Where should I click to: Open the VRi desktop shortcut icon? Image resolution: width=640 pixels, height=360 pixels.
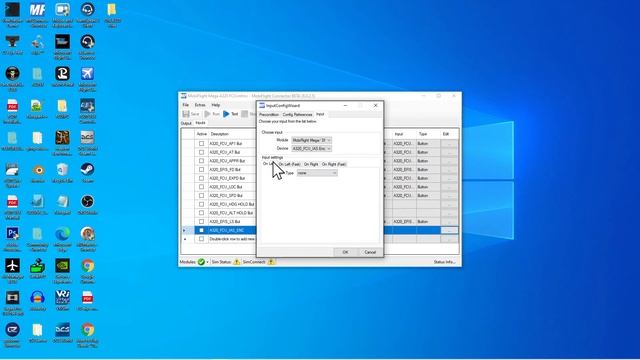[x=62, y=298]
